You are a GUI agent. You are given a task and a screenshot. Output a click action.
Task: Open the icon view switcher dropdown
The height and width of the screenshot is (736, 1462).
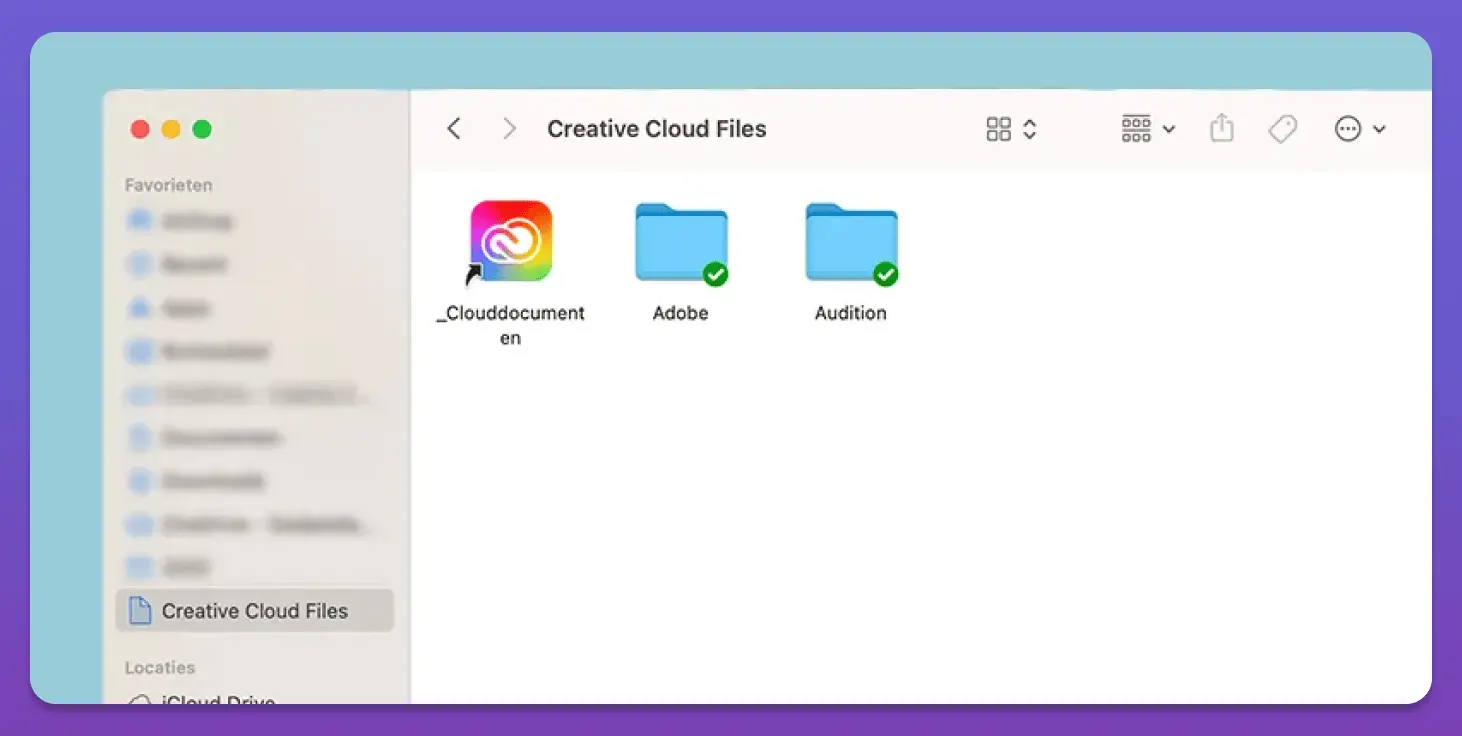1011,129
